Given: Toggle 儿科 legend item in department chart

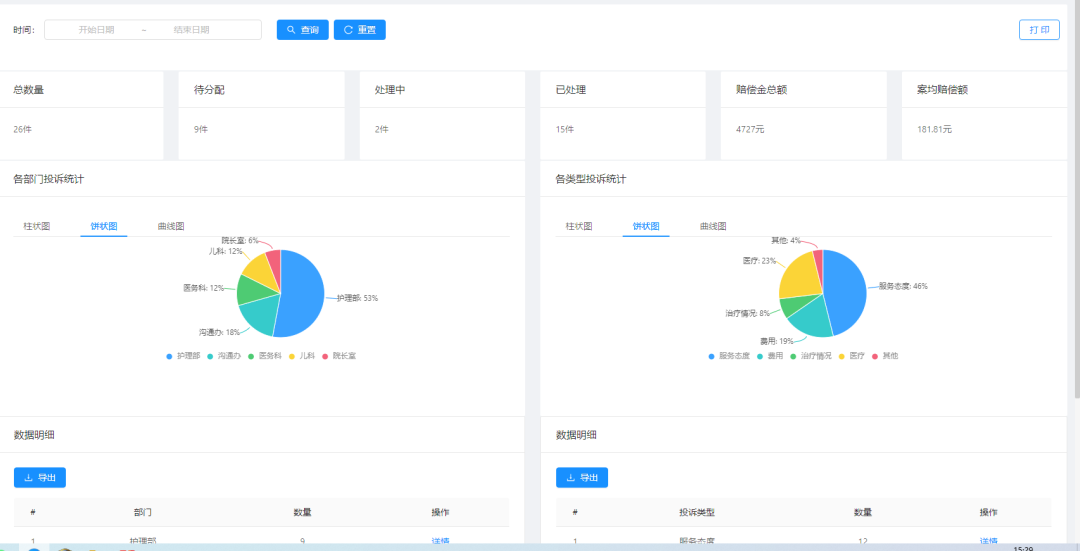Looking at the screenshot, I should coord(302,356).
